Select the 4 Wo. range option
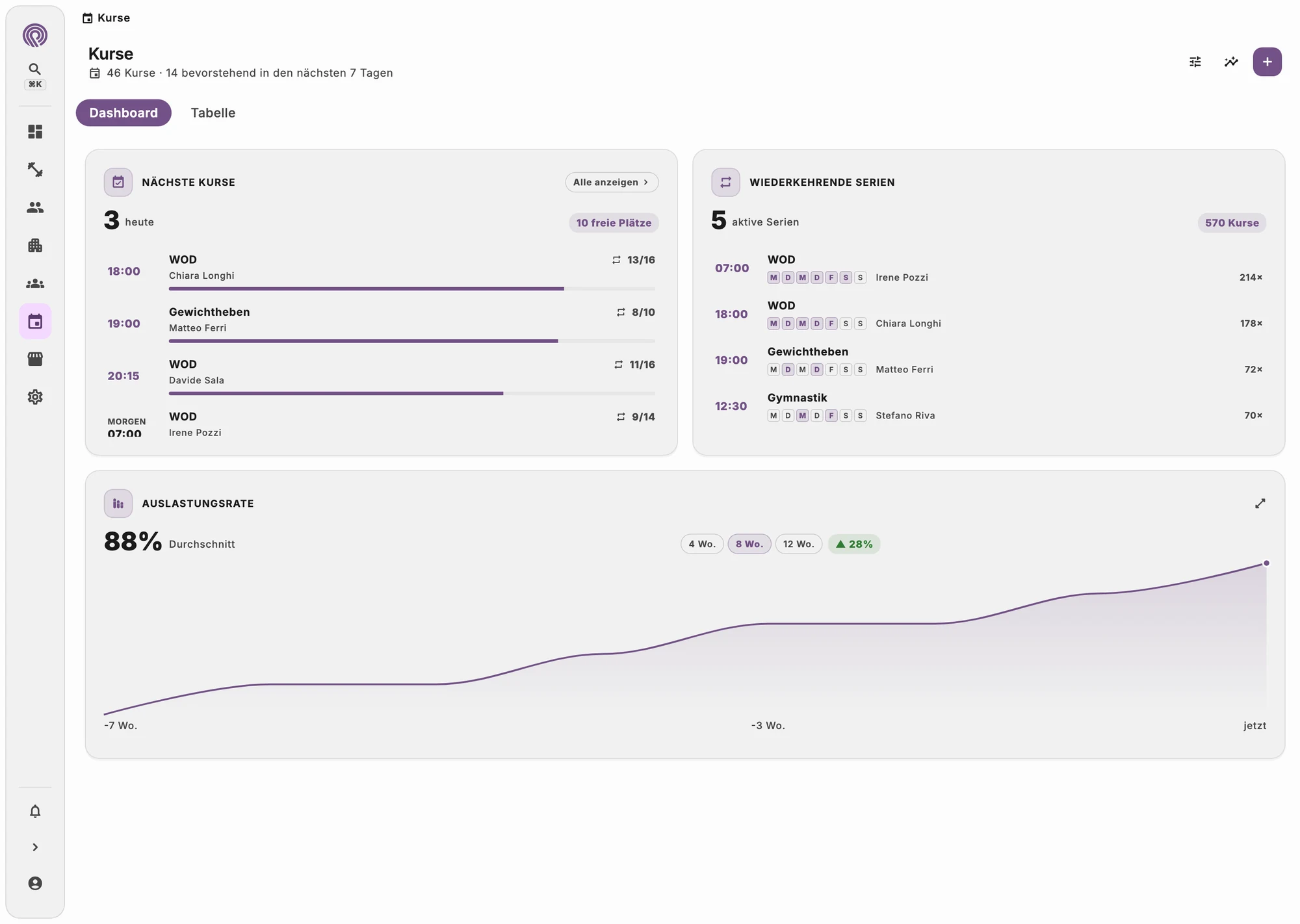This screenshot has width=1300, height=924. pos(702,544)
